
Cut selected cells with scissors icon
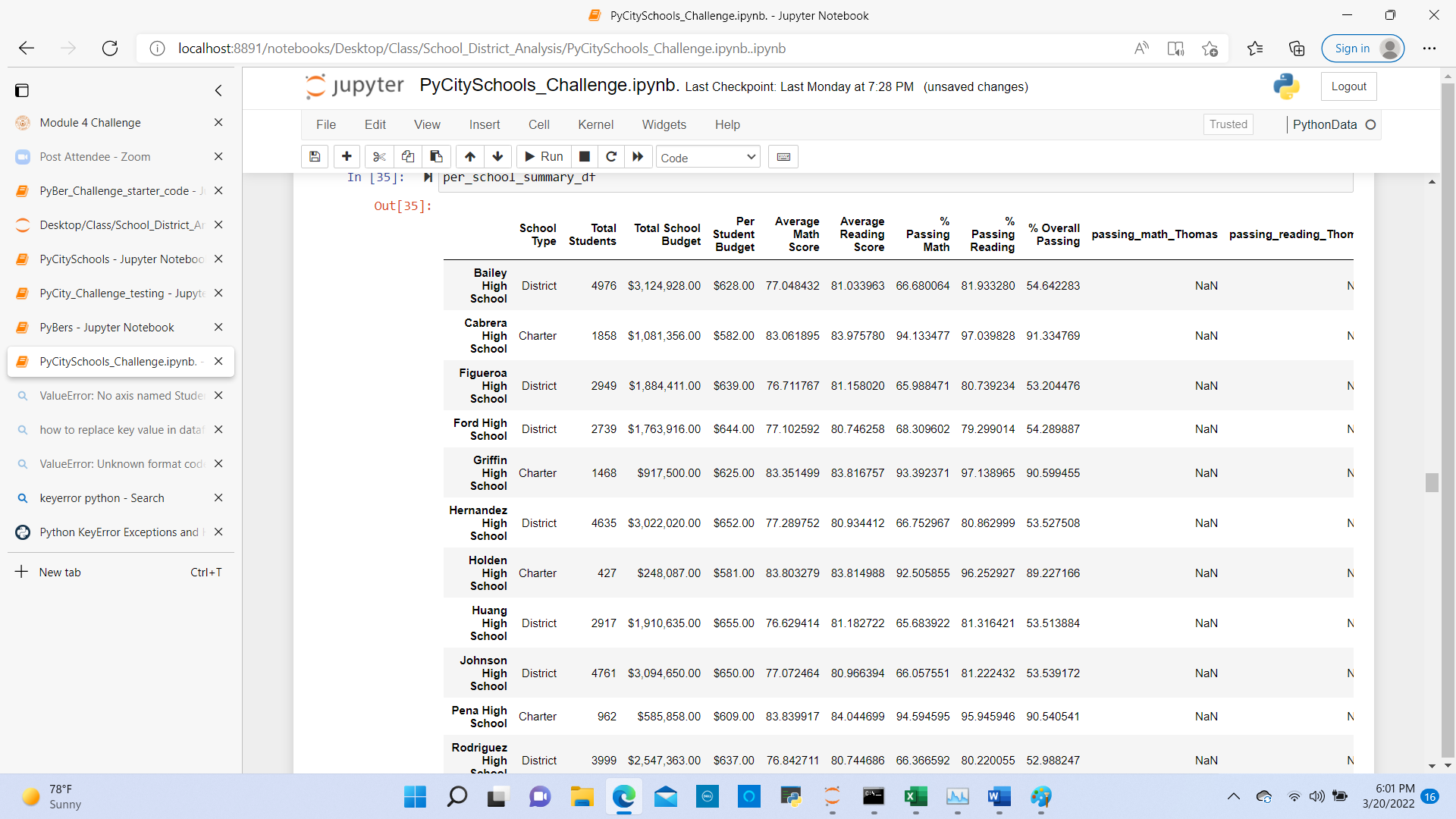[x=379, y=157]
